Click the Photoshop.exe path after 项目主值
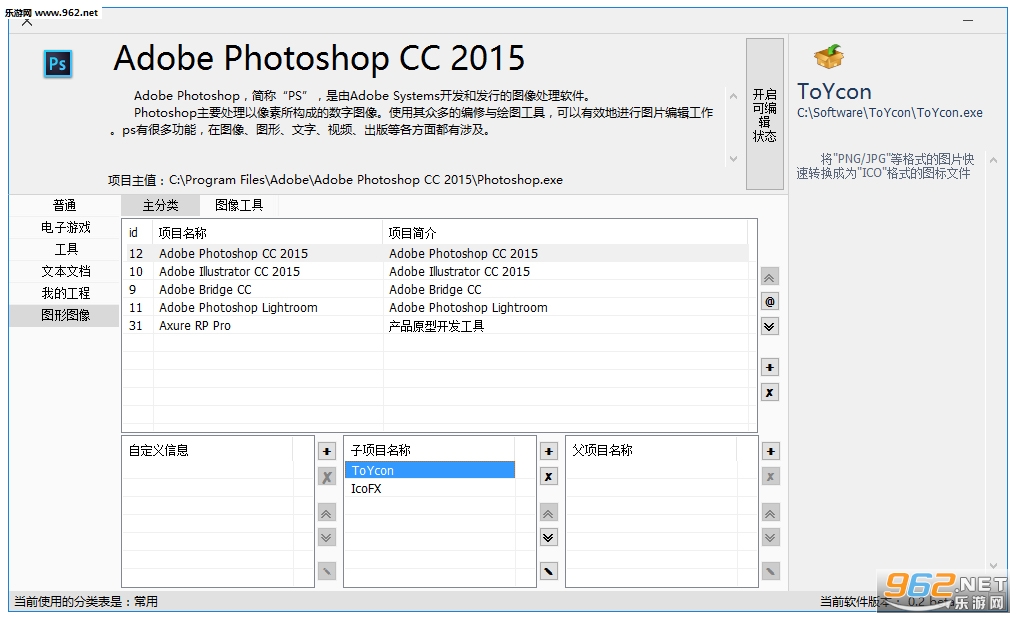This screenshot has width=1016, height=619. (x=365, y=180)
